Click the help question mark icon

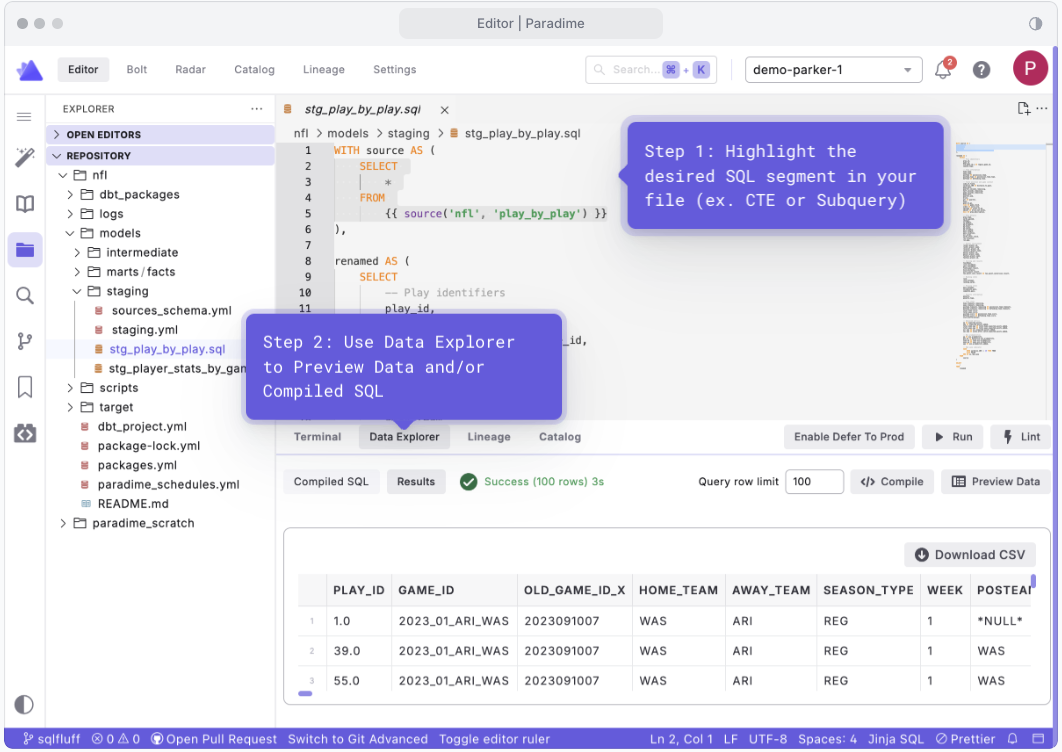(x=982, y=70)
